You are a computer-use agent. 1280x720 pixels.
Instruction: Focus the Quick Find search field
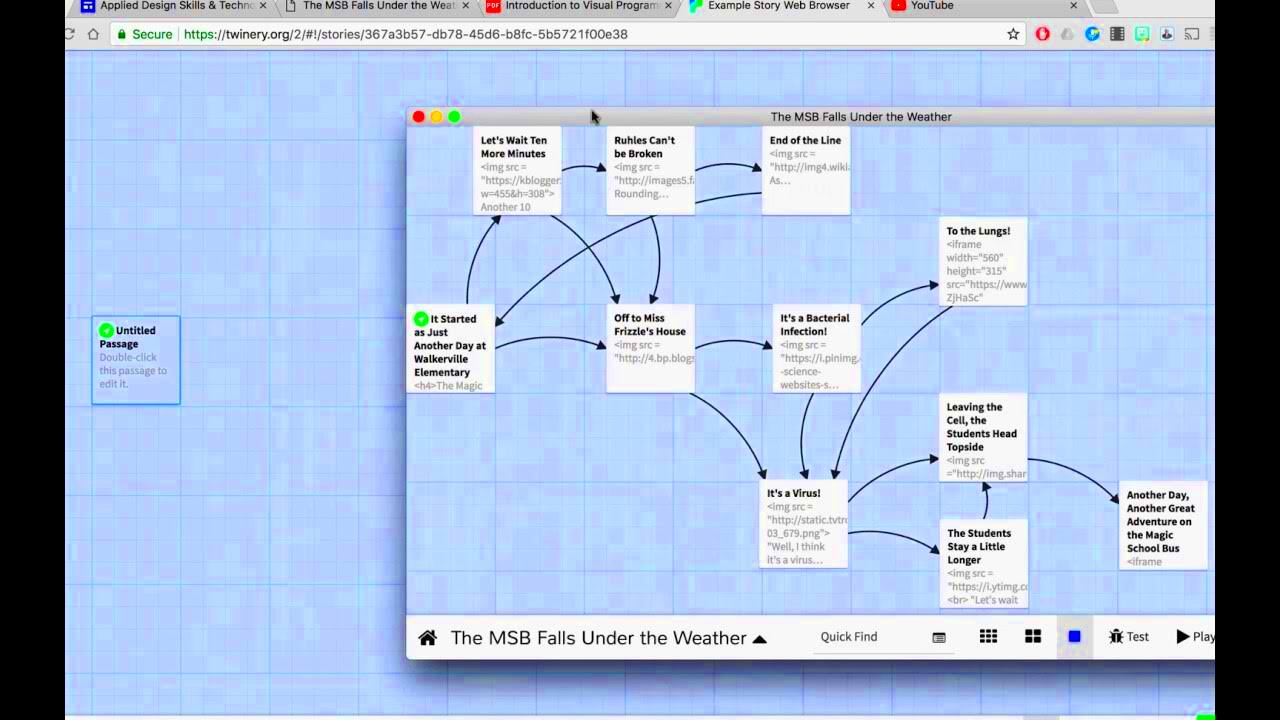(882, 637)
